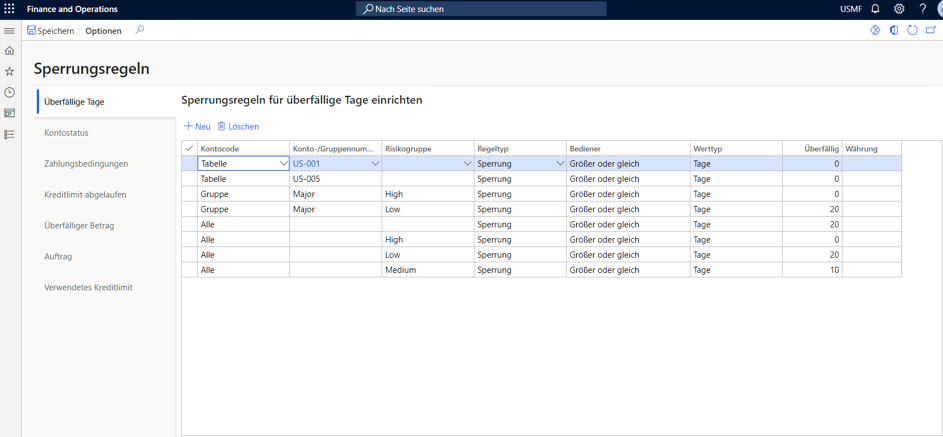Viewport: 943px width, 437px height.
Task: Open the Regeltyp dropdown in first row
Action: point(559,164)
